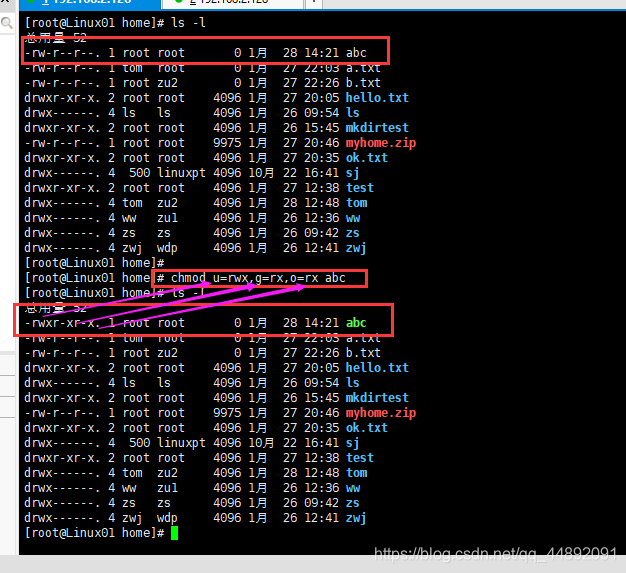
Task: Click blue ww directory name in first listing
Action: coord(353,218)
